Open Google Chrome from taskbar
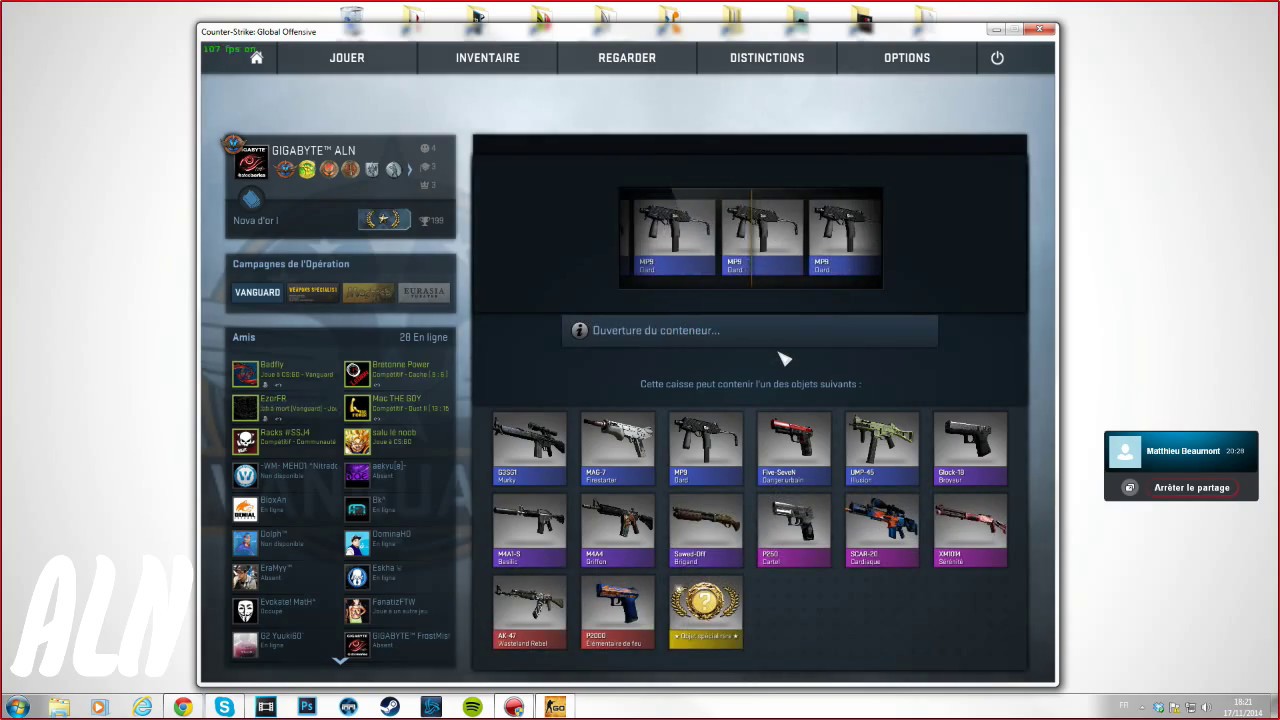The width and height of the screenshot is (1280, 720). [183, 707]
